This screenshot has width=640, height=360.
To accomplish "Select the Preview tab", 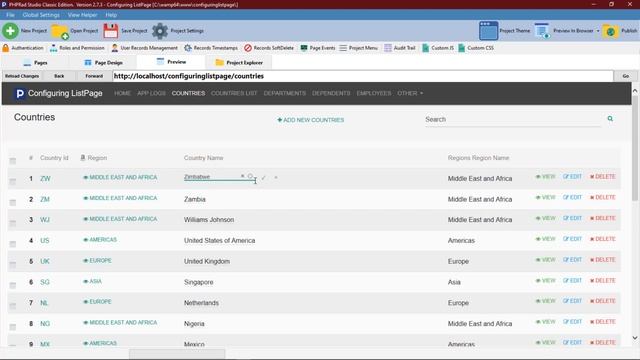I will 171,62.
